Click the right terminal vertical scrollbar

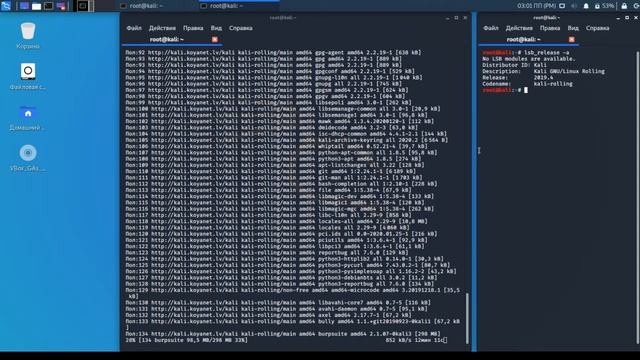pos(638,198)
